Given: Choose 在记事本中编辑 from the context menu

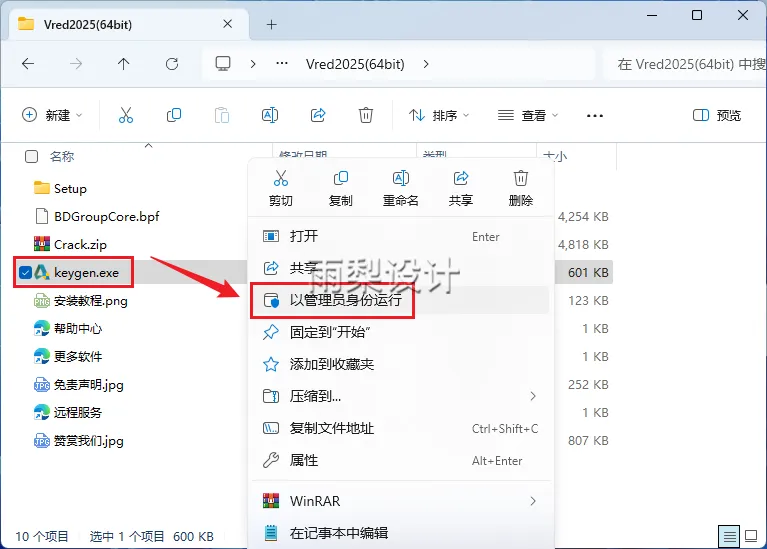Looking at the screenshot, I should point(401,532).
